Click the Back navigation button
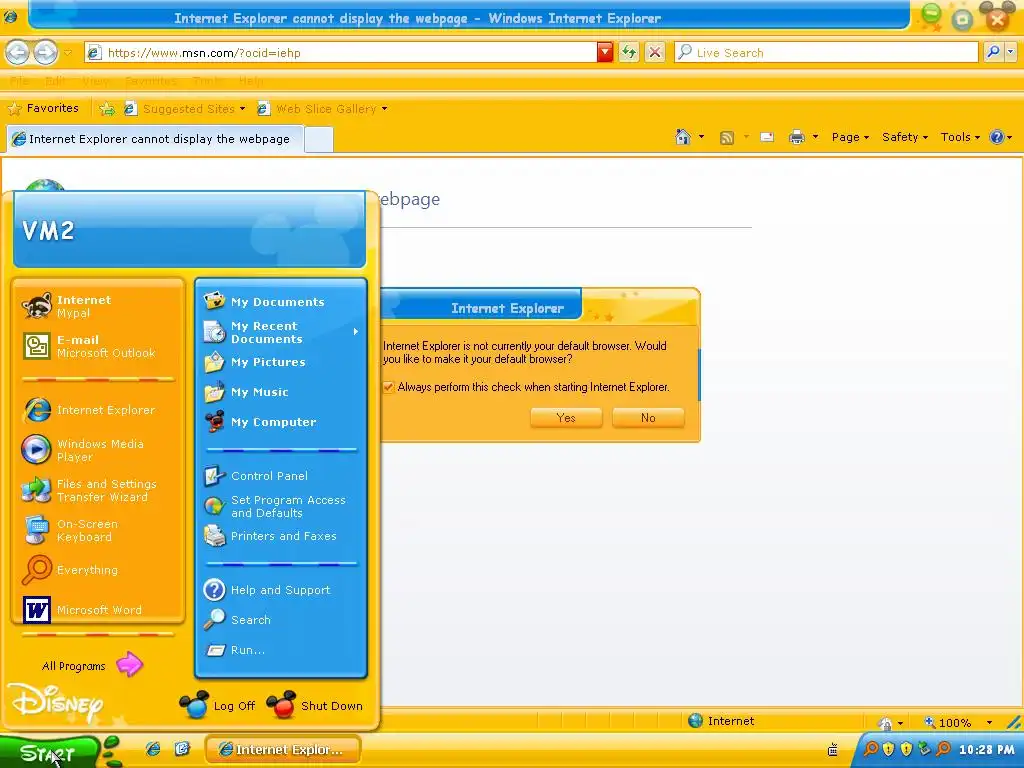 (x=18, y=52)
